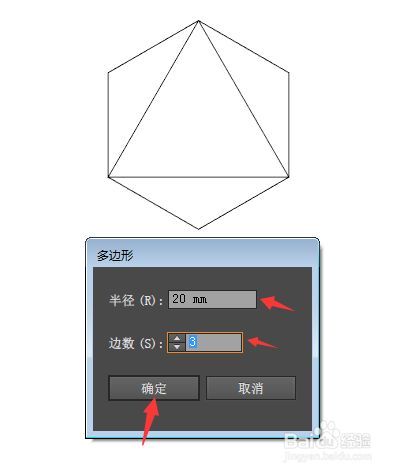401x474 pixels.
Task: Click the apex vertex shared by hexagon and triangle
Action: pyautogui.click(x=199, y=21)
